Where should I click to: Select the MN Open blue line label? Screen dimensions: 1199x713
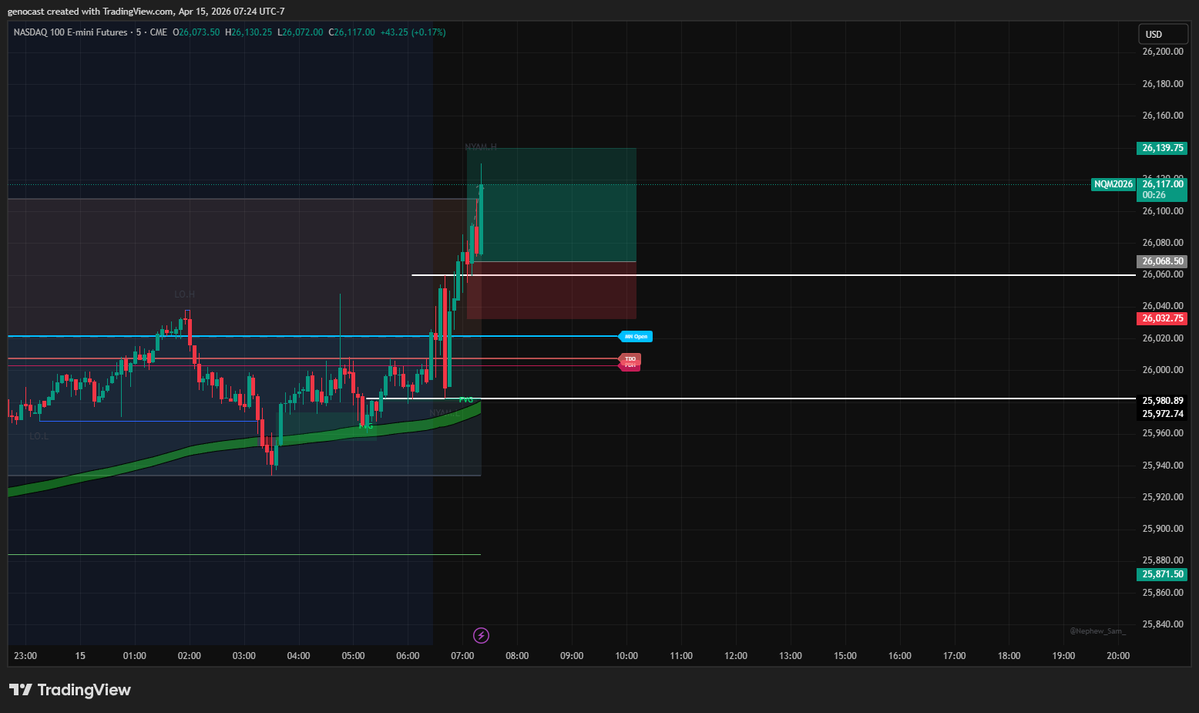tap(635, 337)
